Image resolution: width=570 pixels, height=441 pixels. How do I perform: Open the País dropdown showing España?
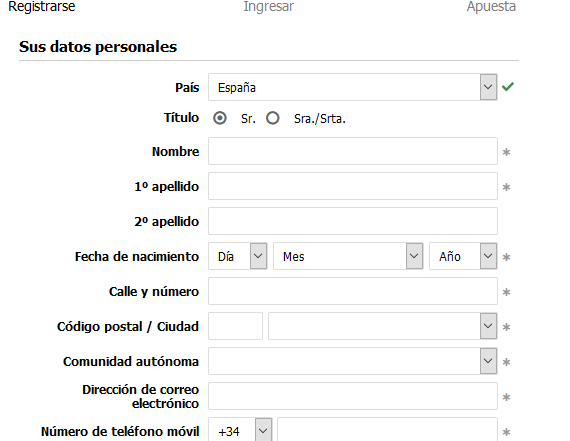click(x=353, y=87)
